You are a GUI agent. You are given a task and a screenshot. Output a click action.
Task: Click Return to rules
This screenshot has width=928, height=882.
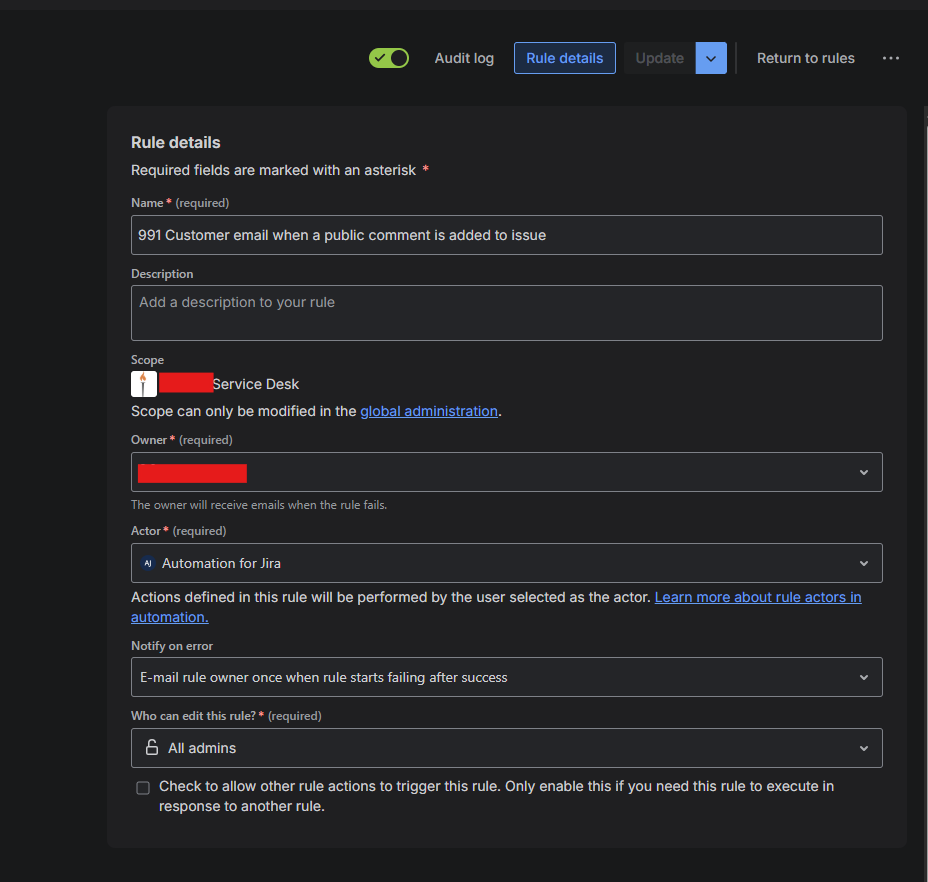click(805, 58)
